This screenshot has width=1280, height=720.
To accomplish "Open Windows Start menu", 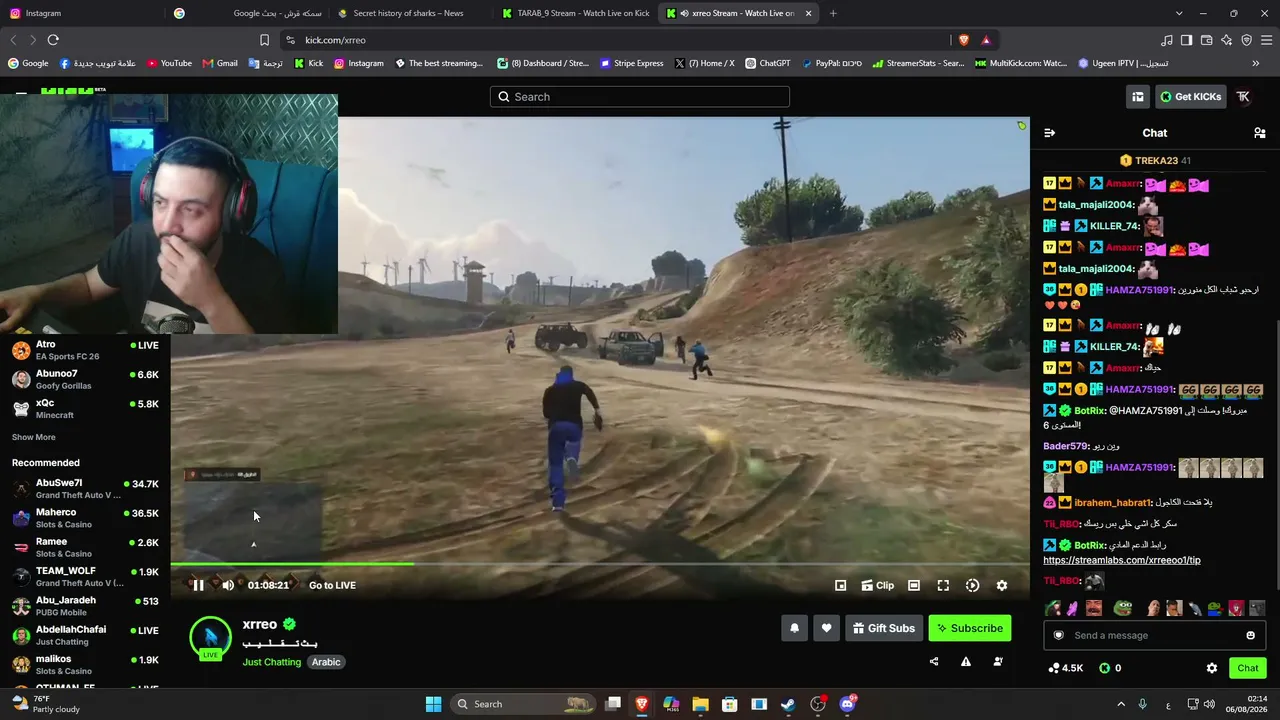I will click(433, 704).
